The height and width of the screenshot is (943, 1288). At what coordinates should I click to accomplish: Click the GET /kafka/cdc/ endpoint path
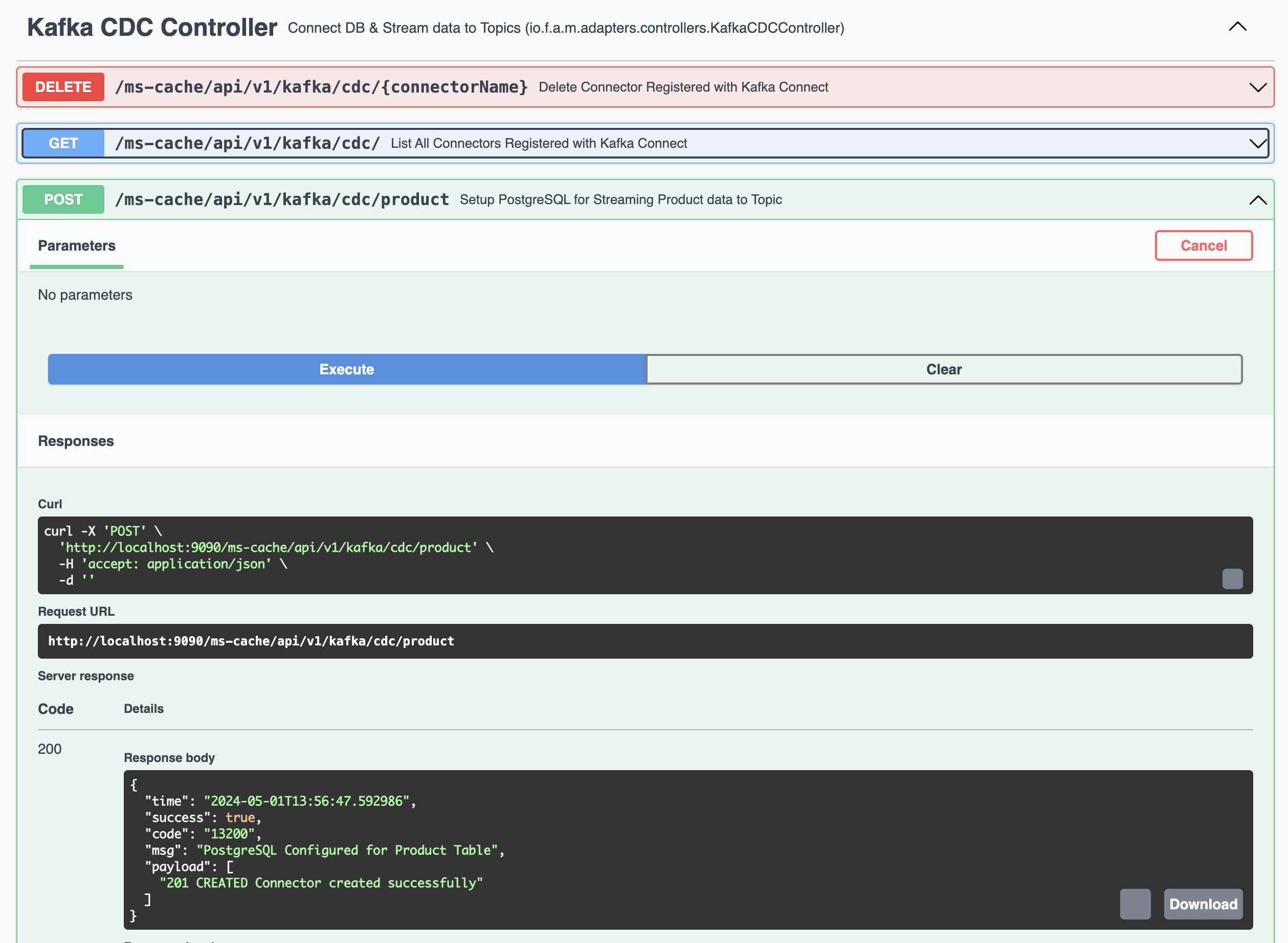pos(247,143)
